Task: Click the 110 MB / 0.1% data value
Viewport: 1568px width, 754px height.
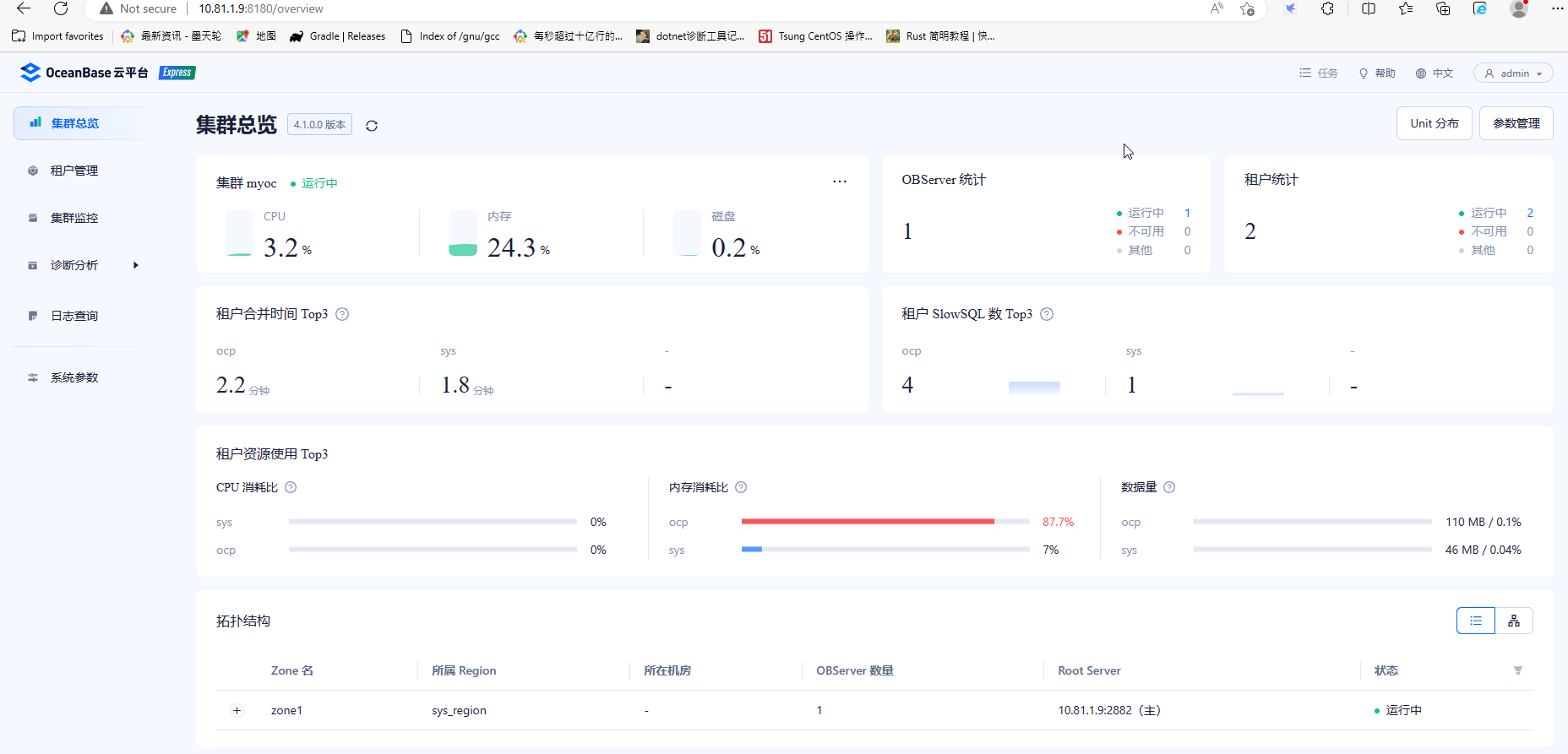Action: [x=1484, y=522]
